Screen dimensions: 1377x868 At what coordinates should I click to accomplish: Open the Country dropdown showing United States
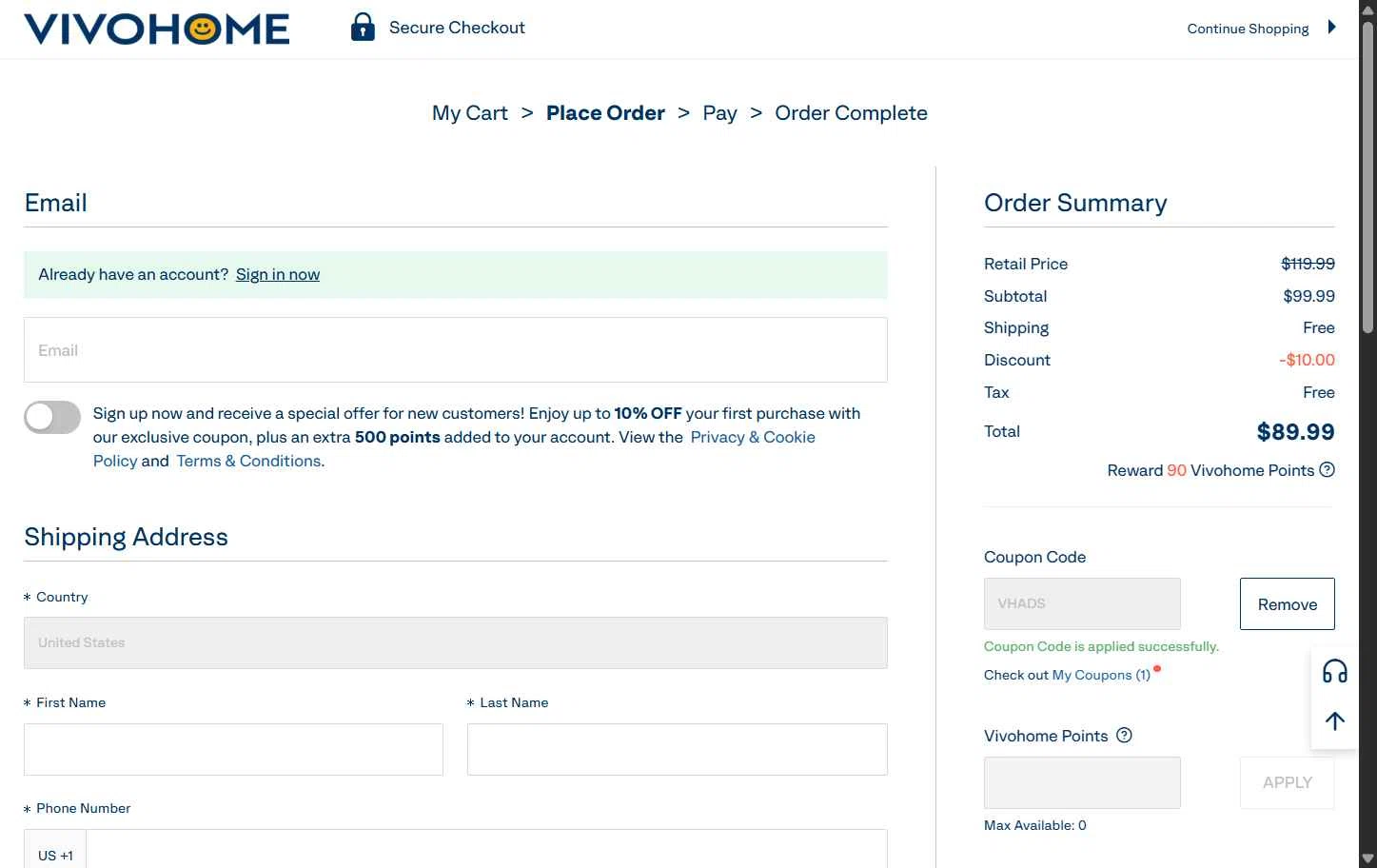(x=456, y=642)
